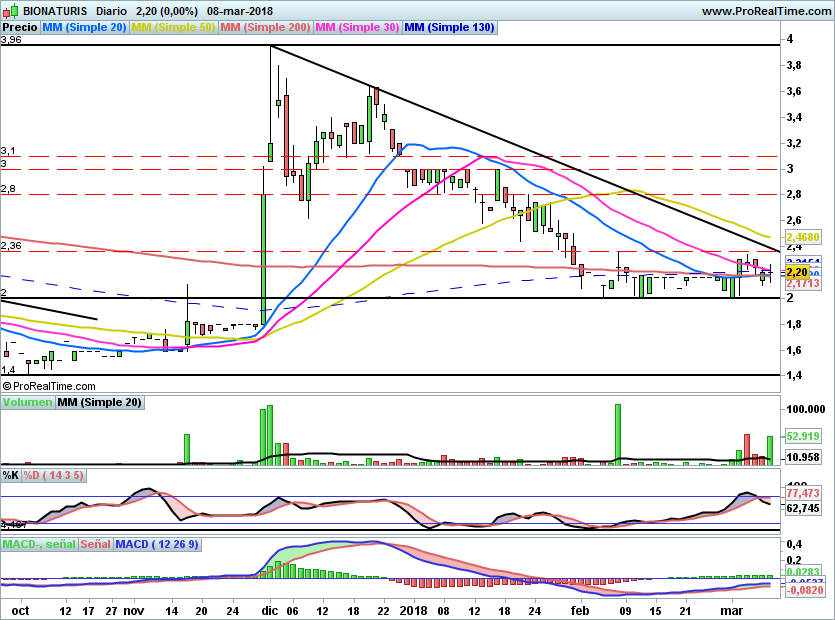Select the MM (Simple 130) label

(449, 27)
